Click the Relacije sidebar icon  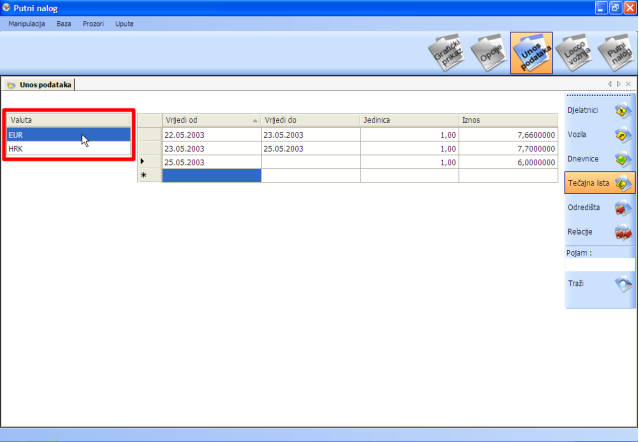click(x=623, y=232)
